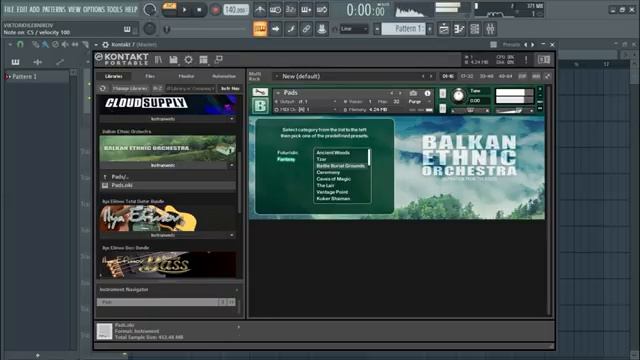Image resolution: width=640 pixels, height=360 pixels.
Task: Open FL Studio mixer button
Action: click(490, 29)
